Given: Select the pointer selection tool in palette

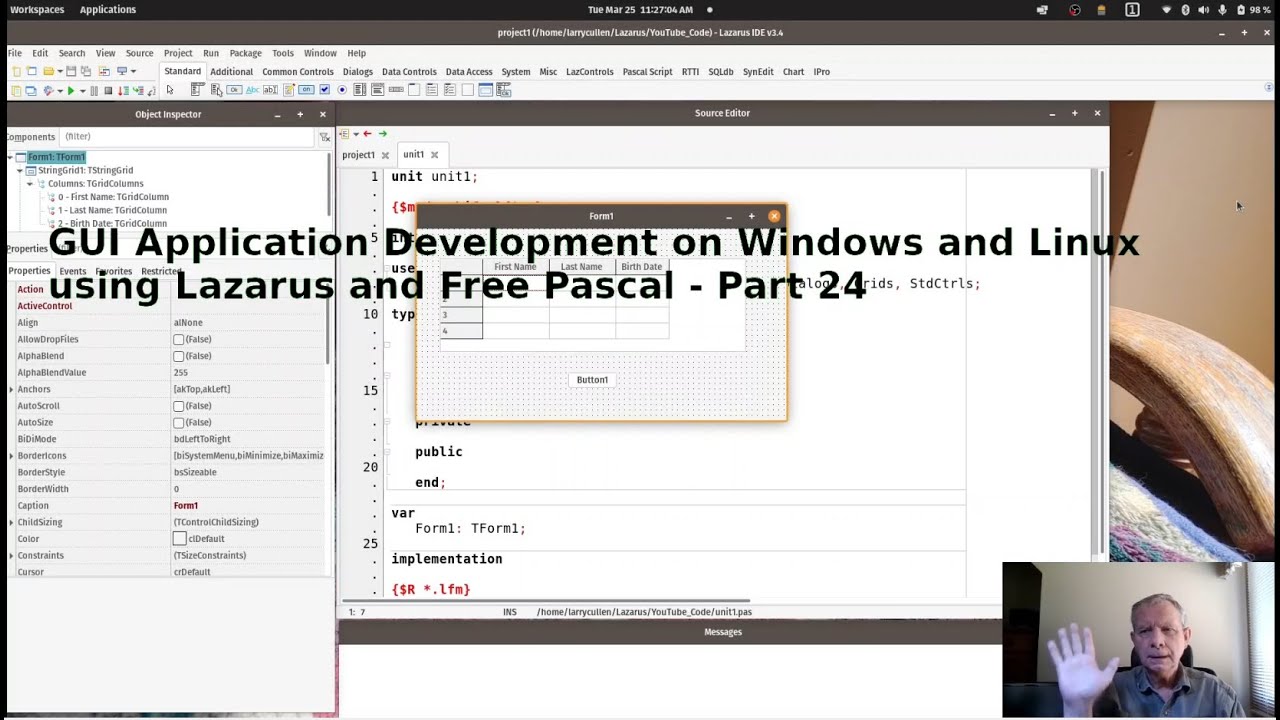Looking at the screenshot, I should click(170, 90).
